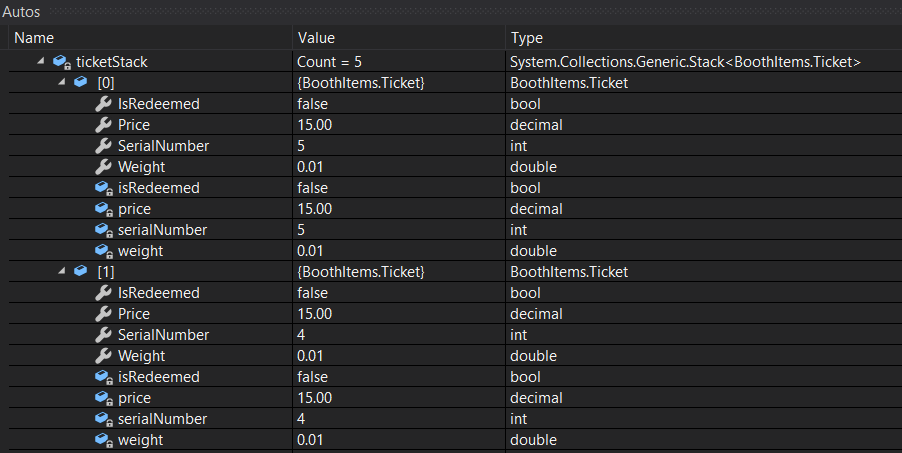This screenshot has width=902, height=453.
Task: Click wrench icon of SerialNumber under [0]
Action: pos(103,146)
